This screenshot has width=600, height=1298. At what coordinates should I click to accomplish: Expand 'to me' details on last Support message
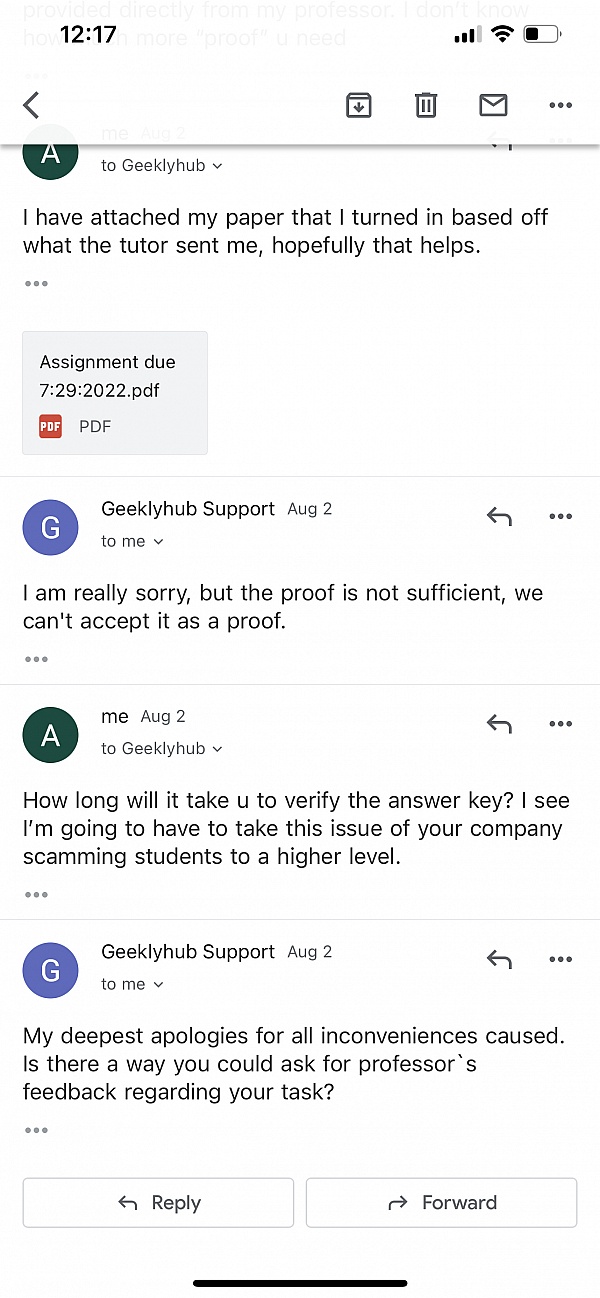pyautogui.click(x=132, y=984)
